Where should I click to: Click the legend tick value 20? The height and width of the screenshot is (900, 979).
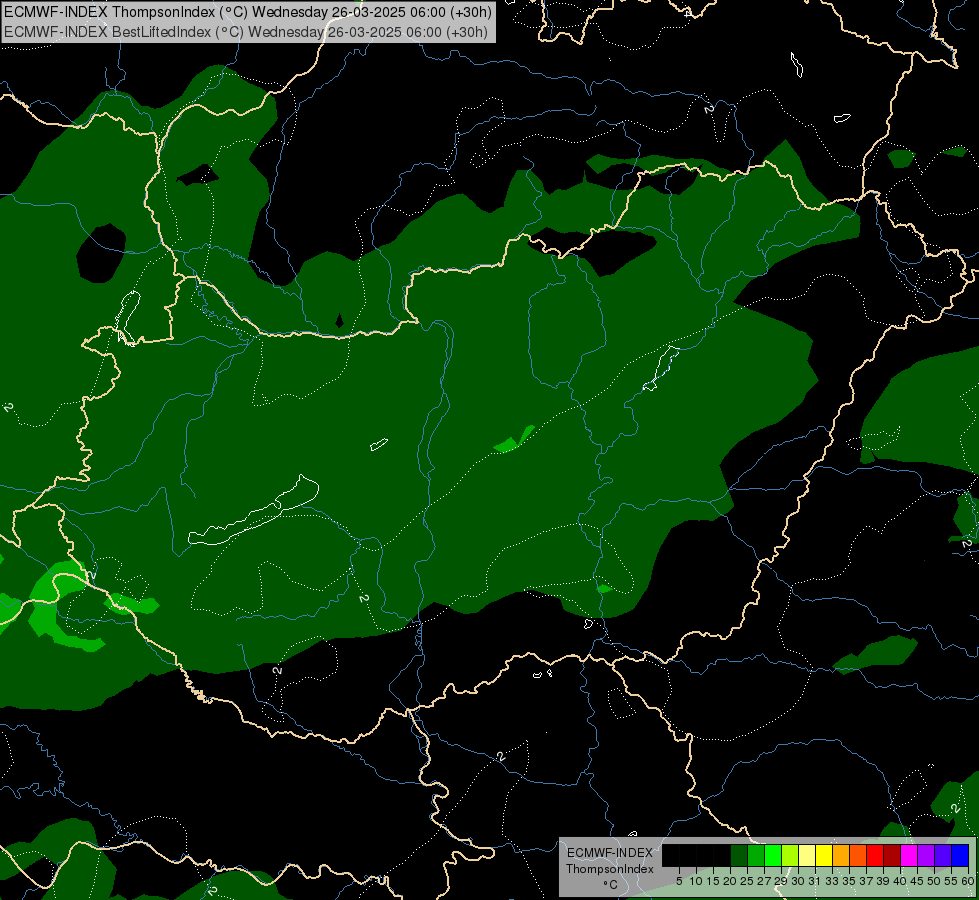(730, 881)
